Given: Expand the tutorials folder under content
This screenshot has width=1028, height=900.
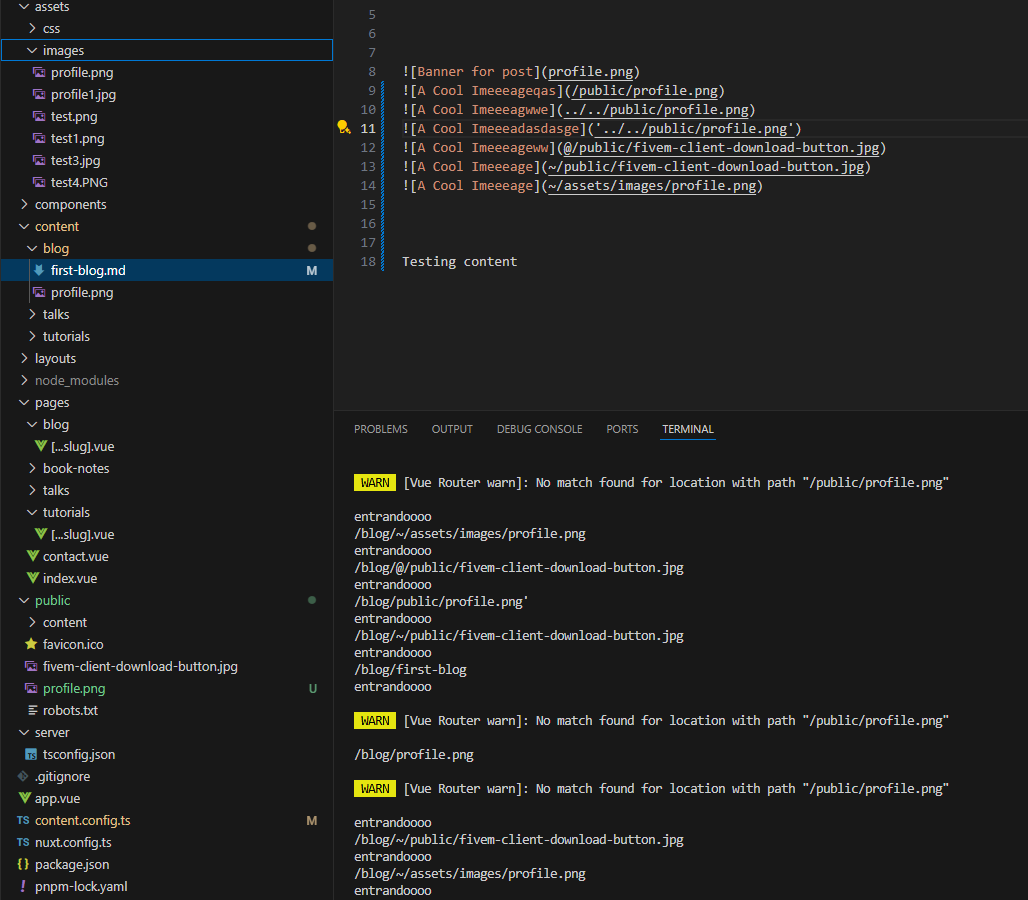Looking at the screenshot, I should pyautogui.click(x=32, y=336).
